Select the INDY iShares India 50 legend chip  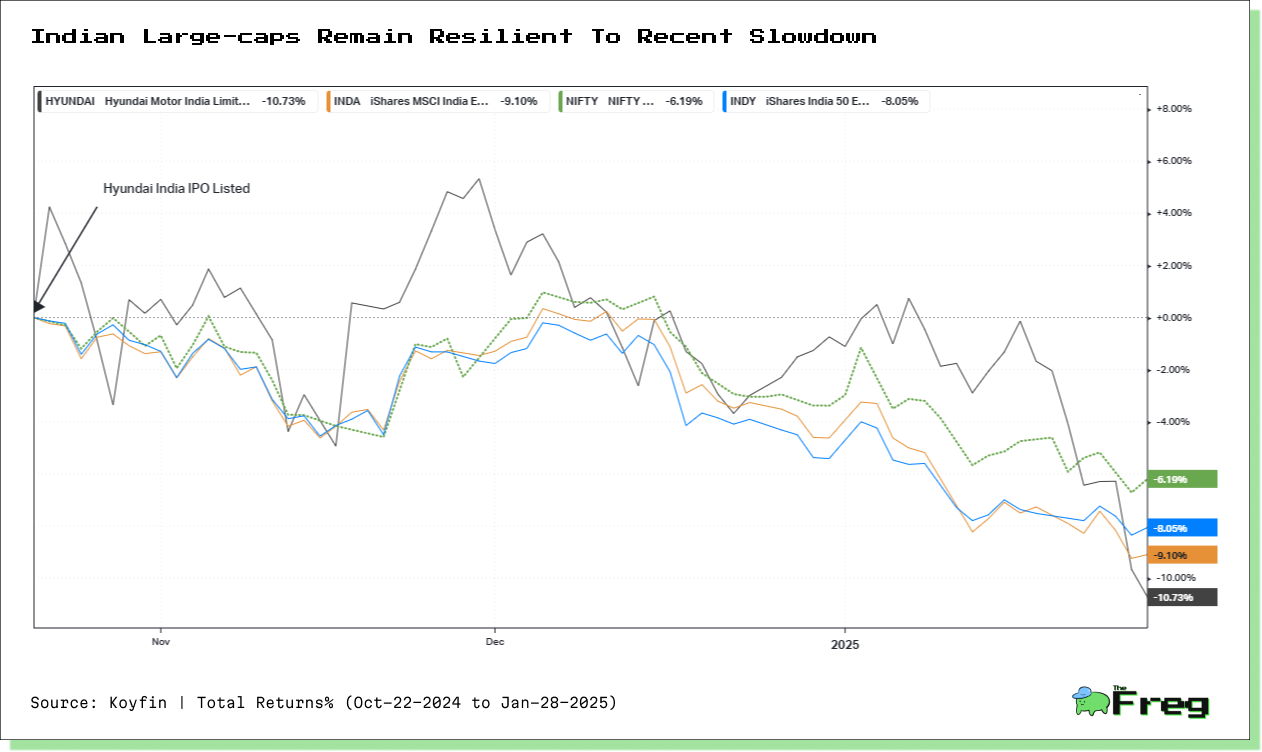825,101
